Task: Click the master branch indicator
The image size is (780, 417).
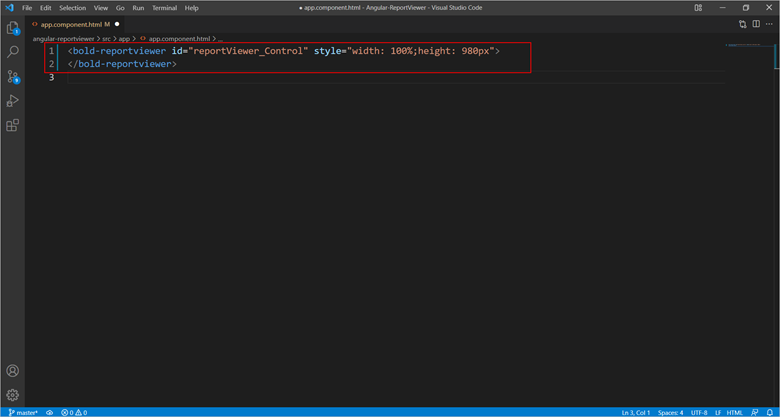Action: coord(23,413)
